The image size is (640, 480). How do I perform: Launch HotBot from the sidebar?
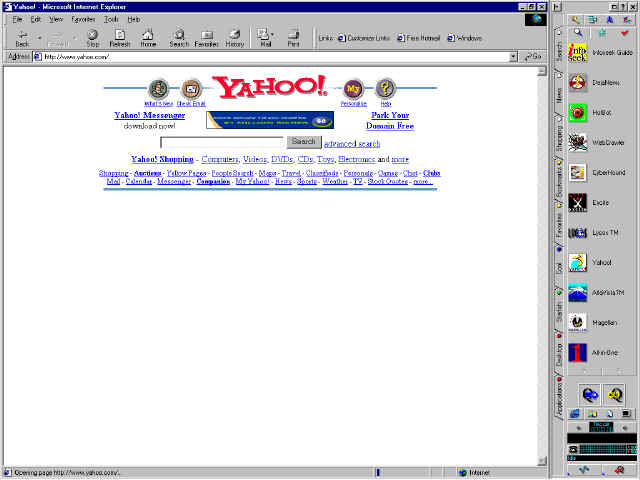click(577, 112)
